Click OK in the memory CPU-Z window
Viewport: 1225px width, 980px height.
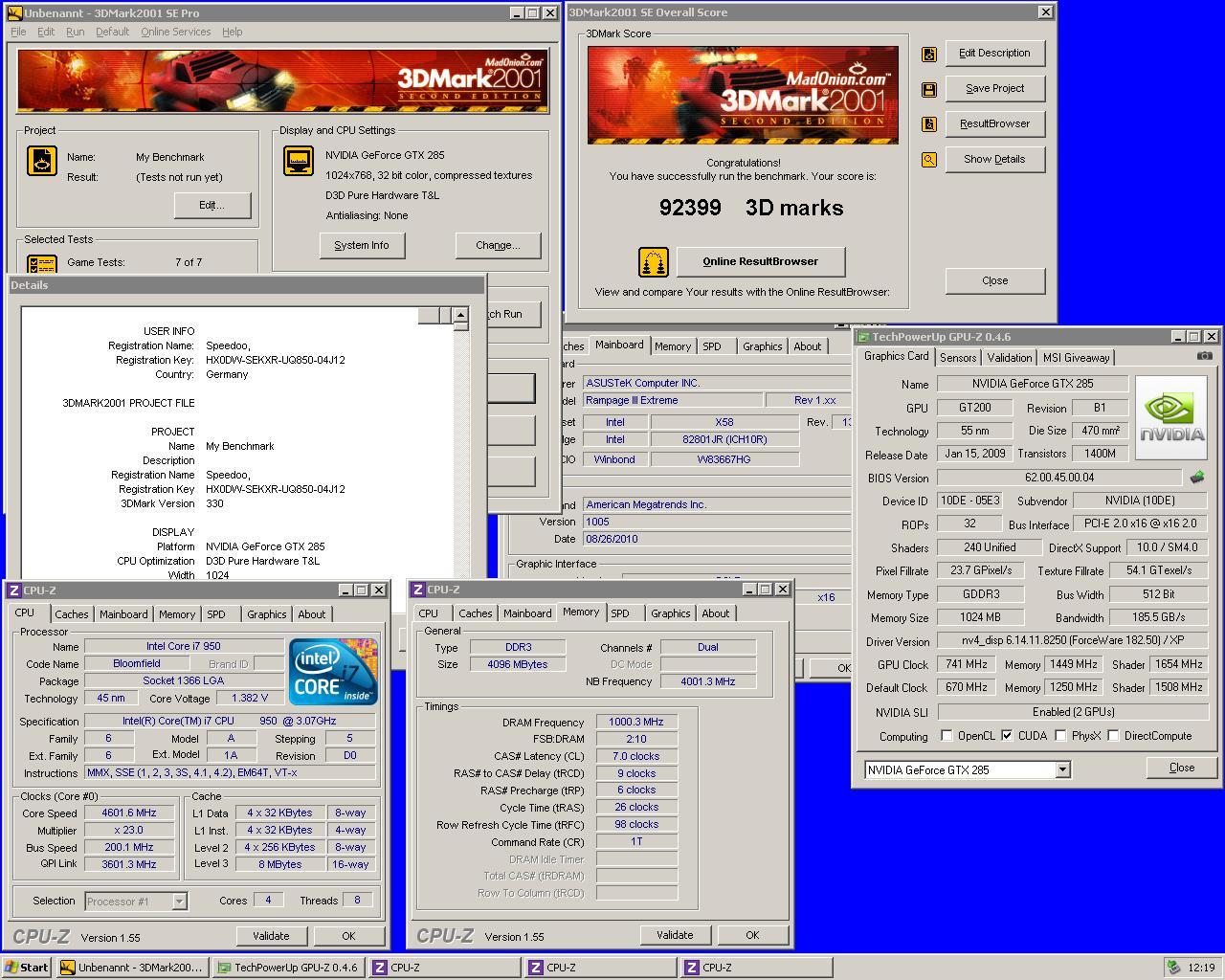(752, 935)
